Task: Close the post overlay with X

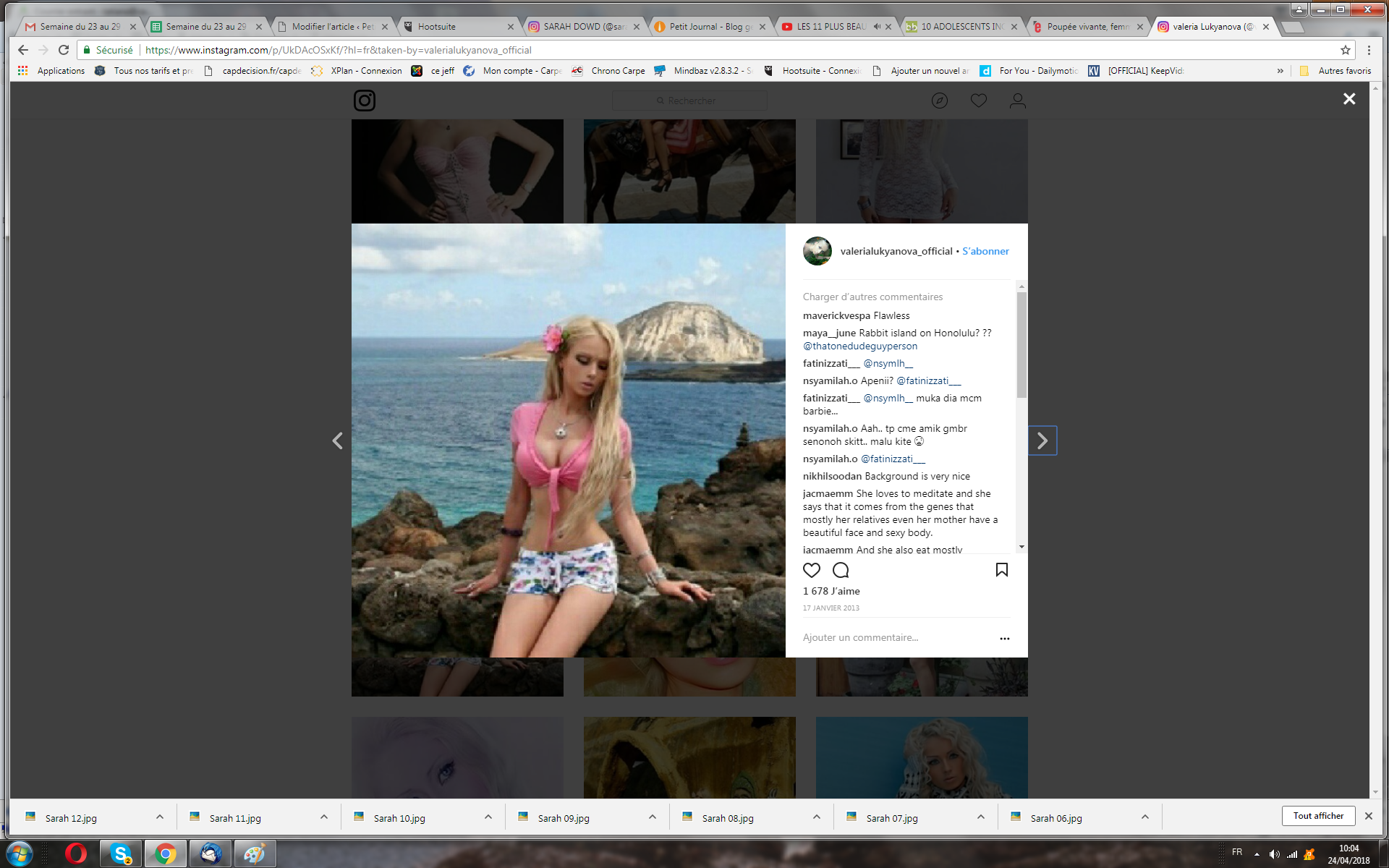Action: 1348,99
